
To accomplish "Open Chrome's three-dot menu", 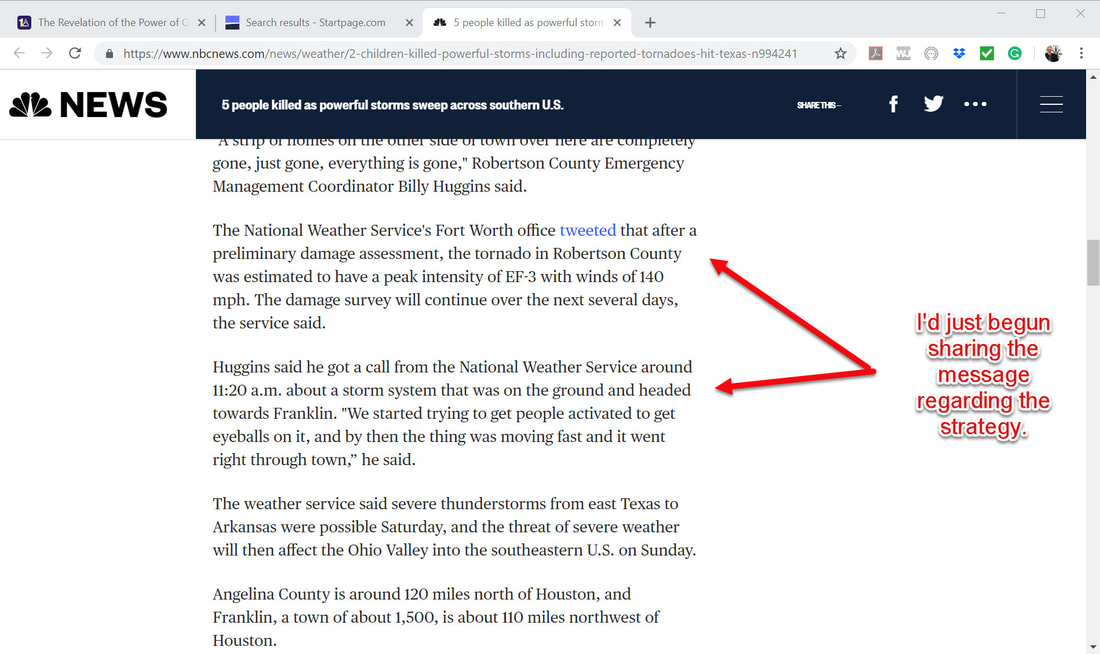I will 1081,54.
